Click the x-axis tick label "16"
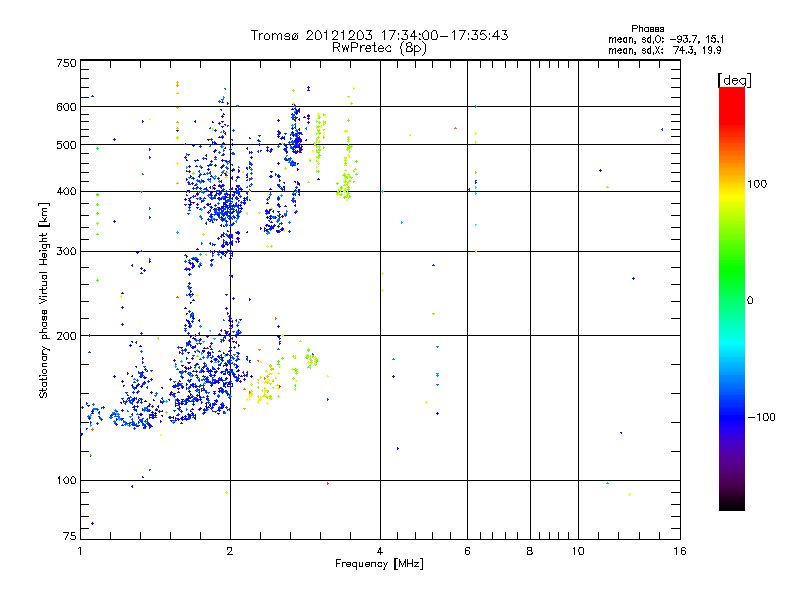 pyautogui.click(x=680, y=551)
